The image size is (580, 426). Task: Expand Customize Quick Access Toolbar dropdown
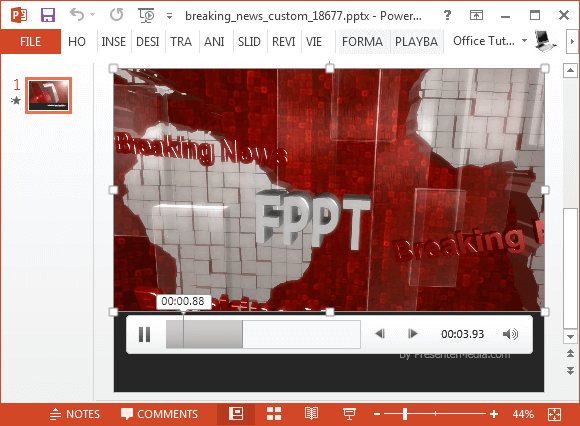pos(169,16)
